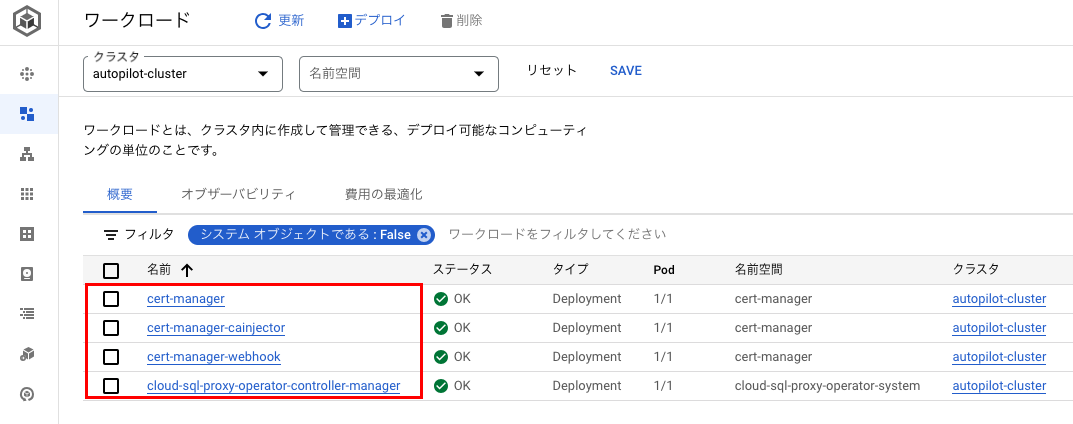This screenshot has height=424, width=1073.
Task: Click the クラスタ column header
Action: tap(976, 269)
